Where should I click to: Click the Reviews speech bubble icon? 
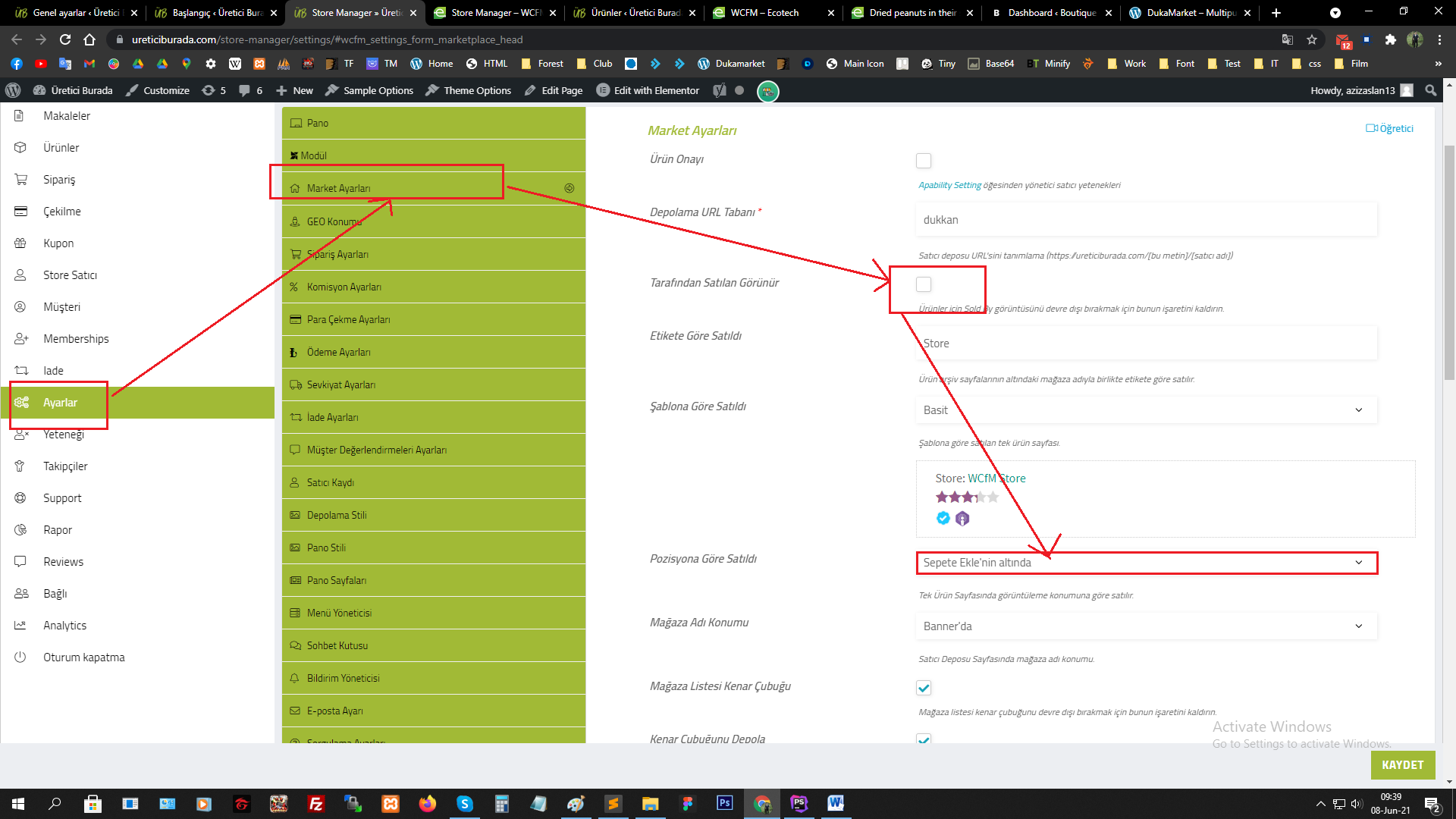tap(20, 562)
